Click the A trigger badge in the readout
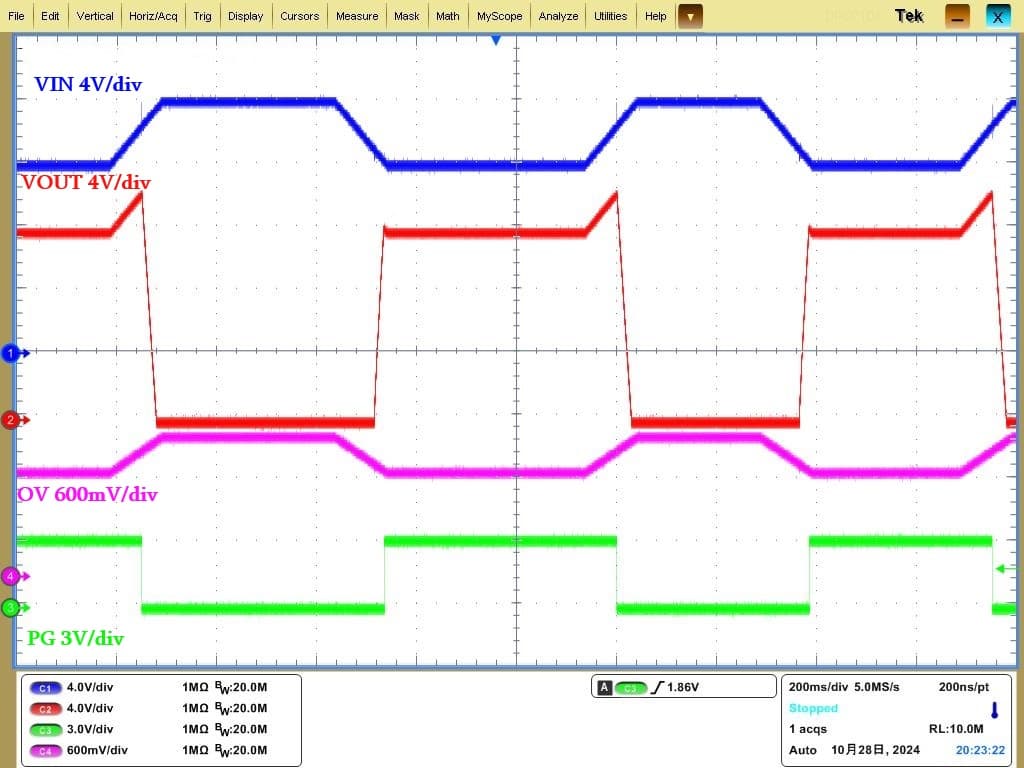The height and width of the screenshot is (768, 1024). [604, 688]
